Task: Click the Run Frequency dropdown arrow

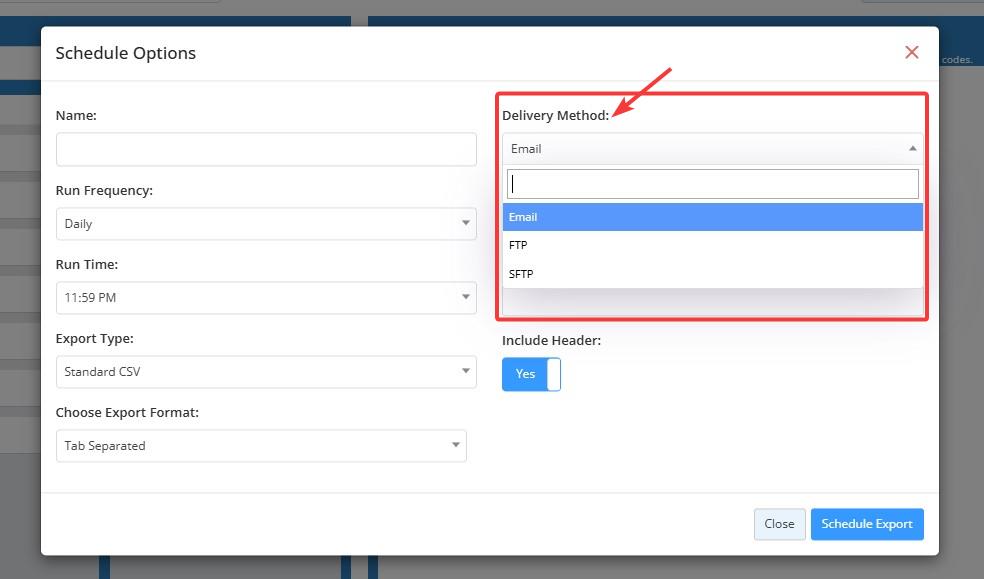Action: pyautogui.click(x=466, y=223)
